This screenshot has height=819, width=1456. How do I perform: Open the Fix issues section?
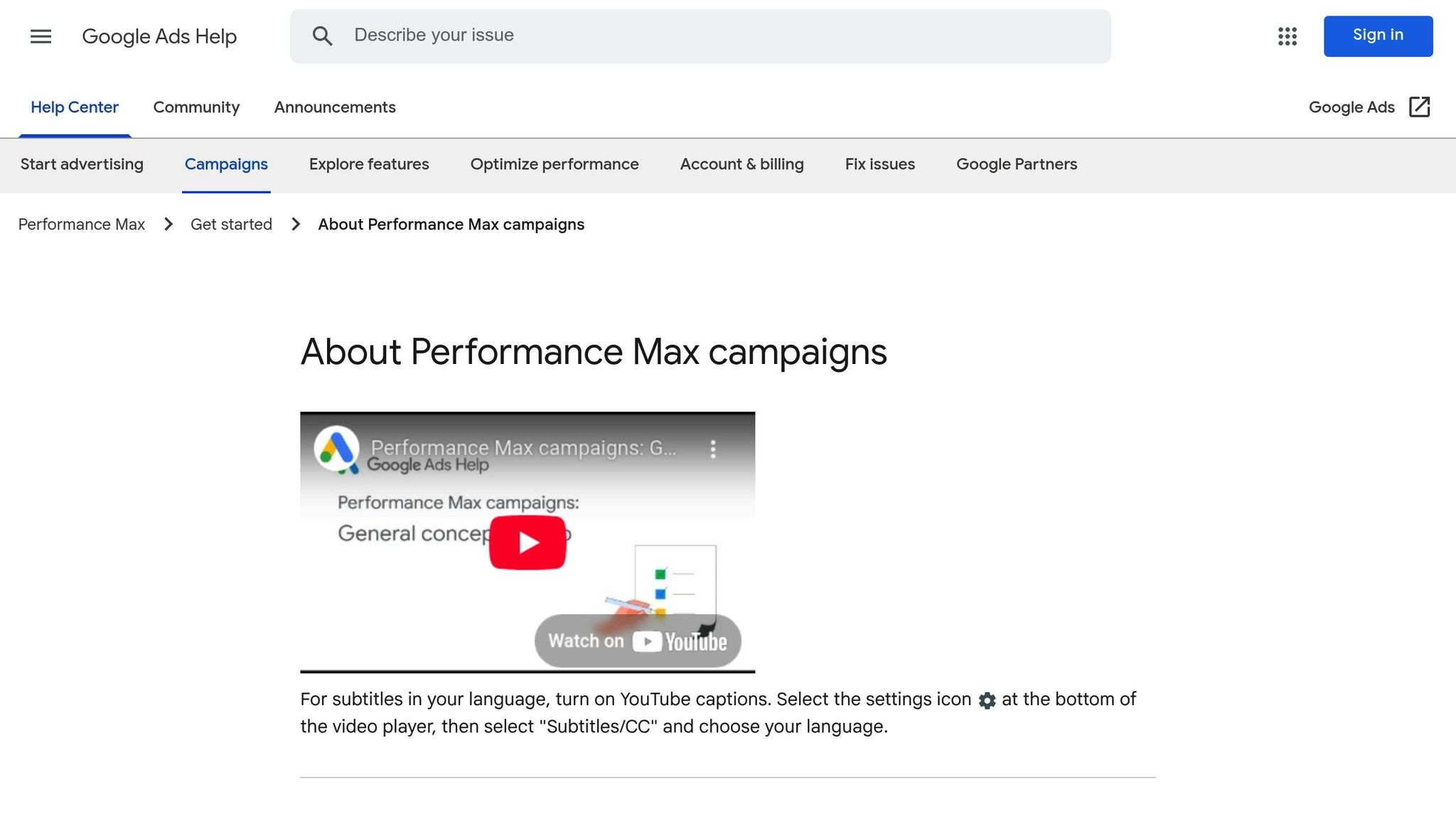coord(879,164)
